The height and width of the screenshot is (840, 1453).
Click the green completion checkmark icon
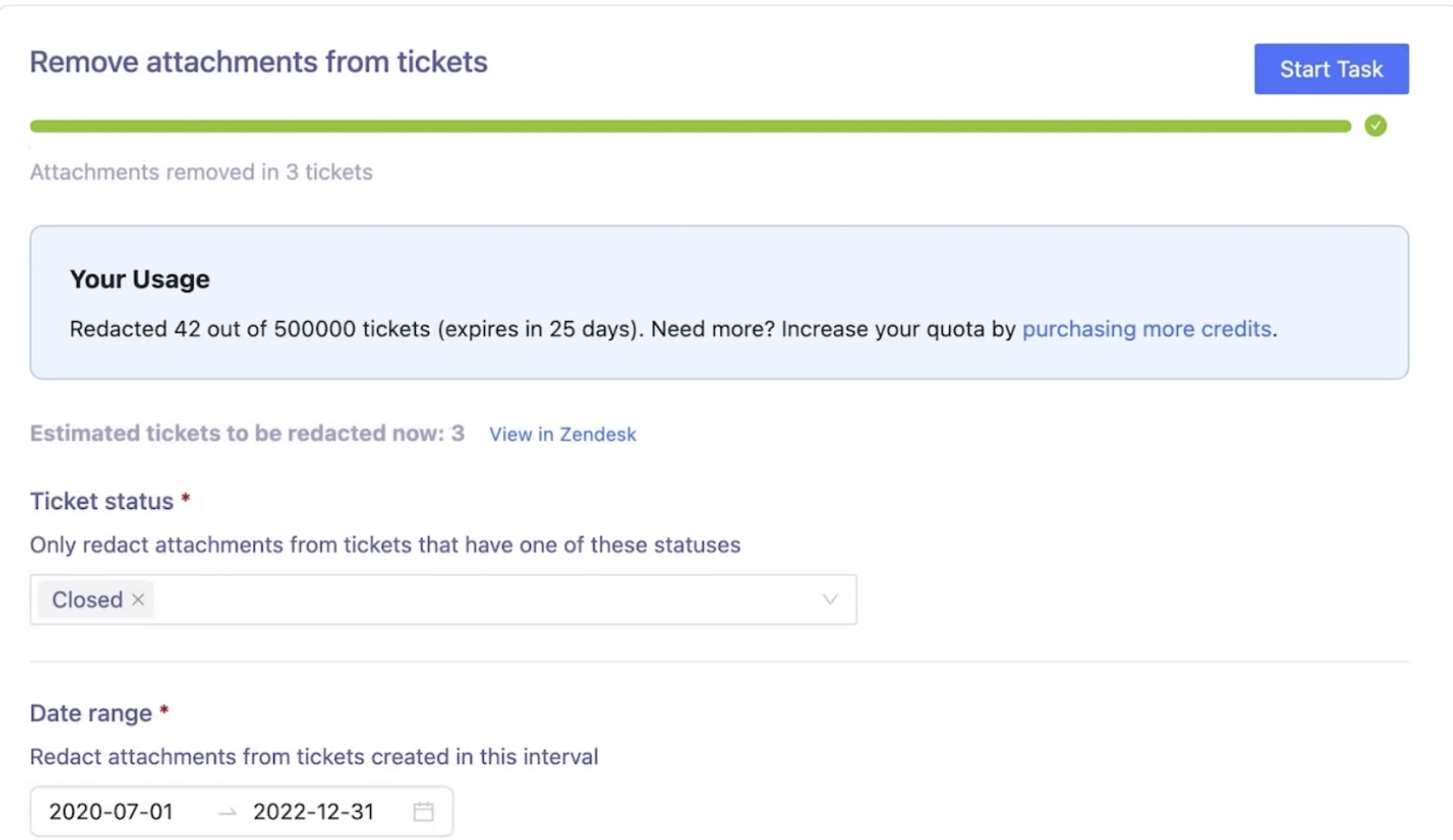coord(1375,126)
